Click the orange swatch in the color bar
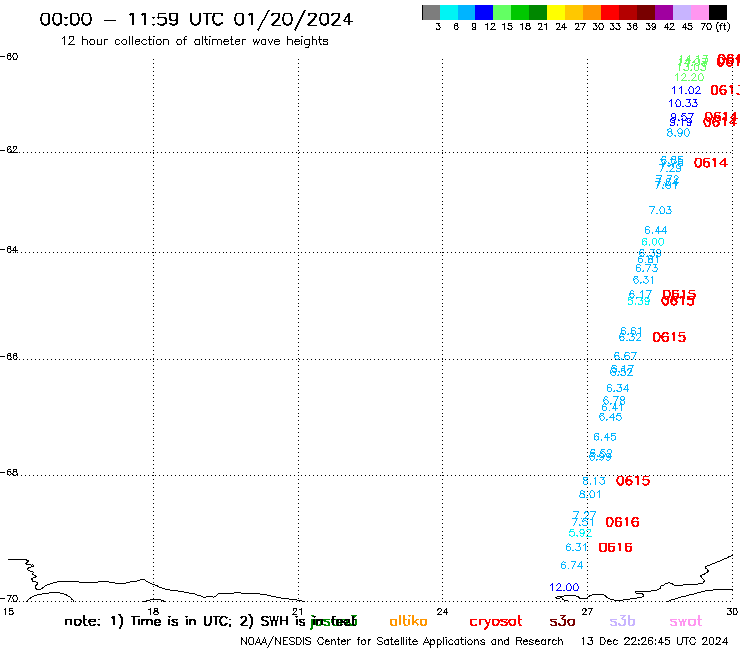This screenshot has width=740, height=650. [x=592, y=12]
